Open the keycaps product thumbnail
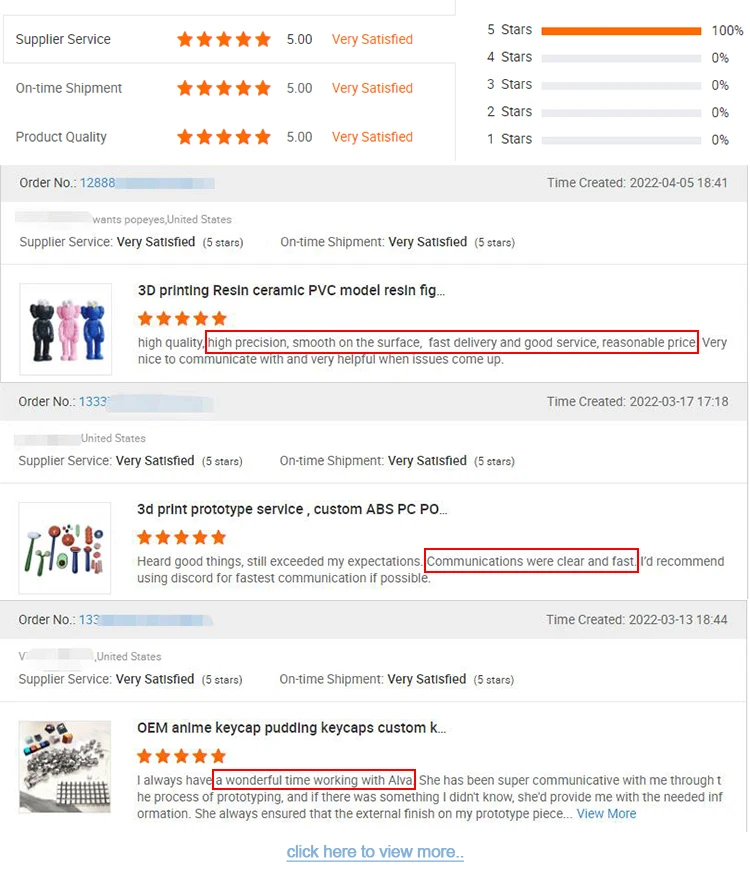 coord(65,767)
